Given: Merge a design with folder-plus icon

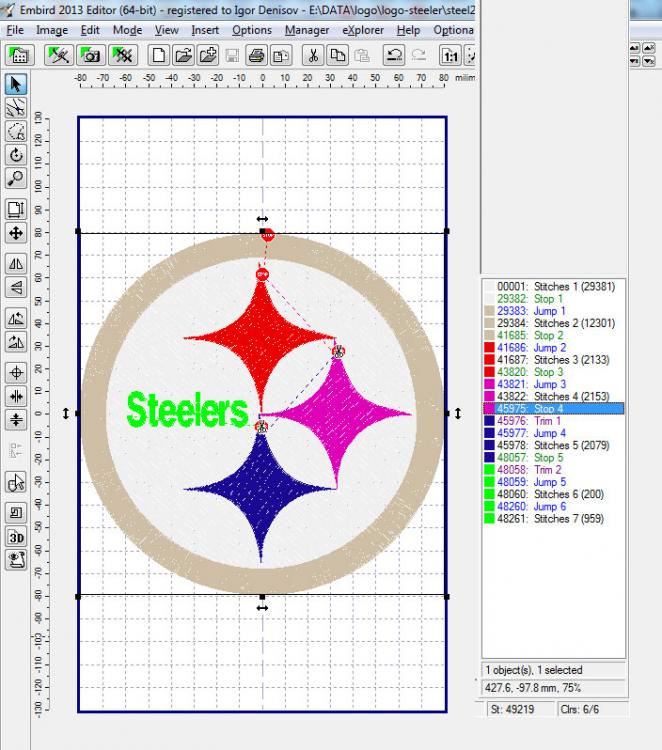Looking at the screenshot, I should [x=208, y=55].
